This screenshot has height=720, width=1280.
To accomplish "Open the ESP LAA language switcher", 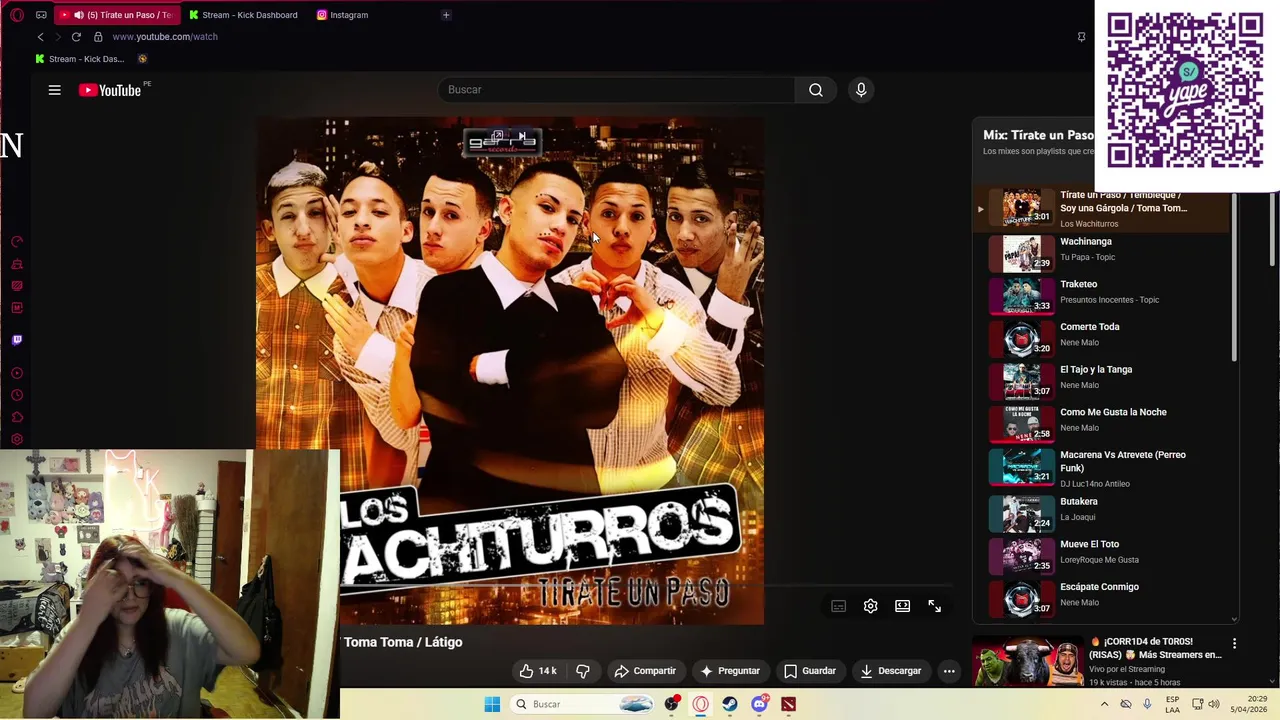I will pyautogui.click(x=1172, y=704).
